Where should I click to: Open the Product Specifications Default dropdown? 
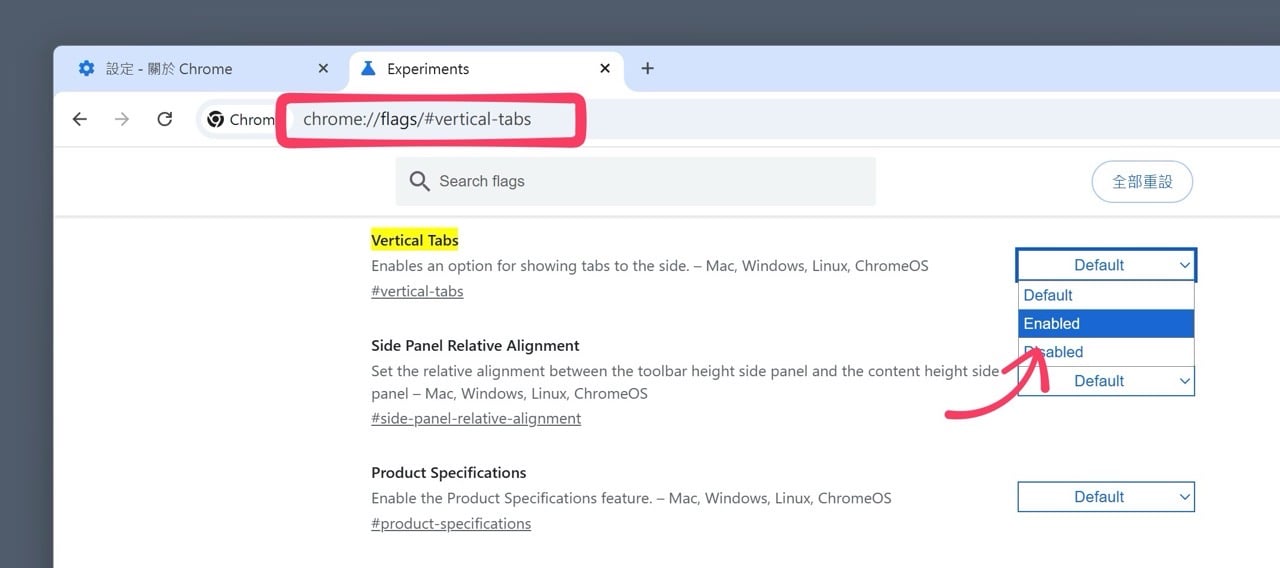point(1106,497)
